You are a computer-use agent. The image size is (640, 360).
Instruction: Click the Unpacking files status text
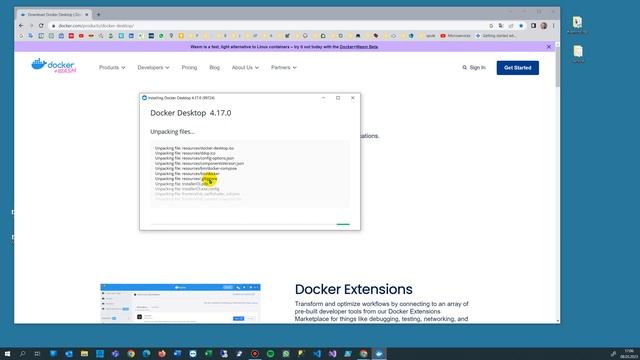172,132
